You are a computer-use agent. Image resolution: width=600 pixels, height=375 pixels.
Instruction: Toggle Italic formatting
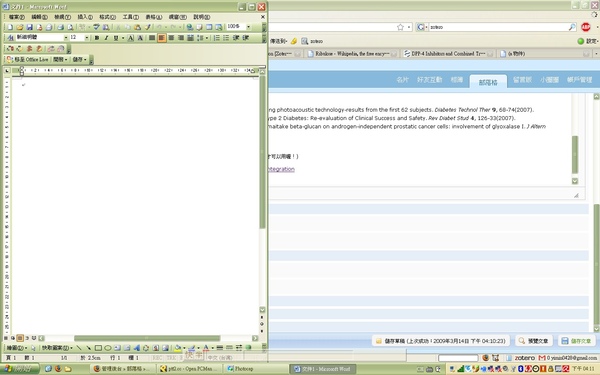pyautogui.click(x=106, y=38)
